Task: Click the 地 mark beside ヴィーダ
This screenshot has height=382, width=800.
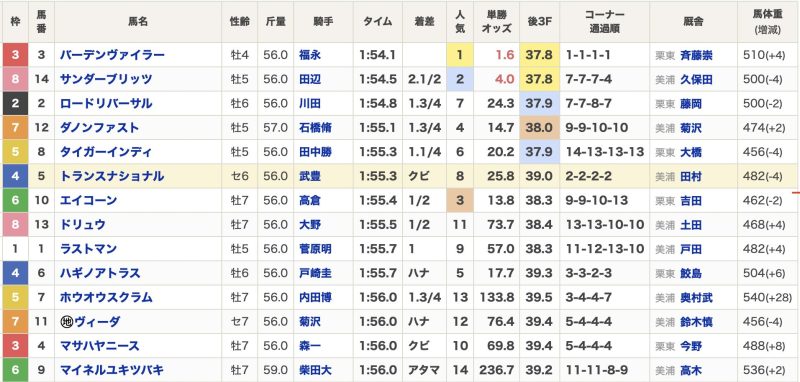Action: 67,322
